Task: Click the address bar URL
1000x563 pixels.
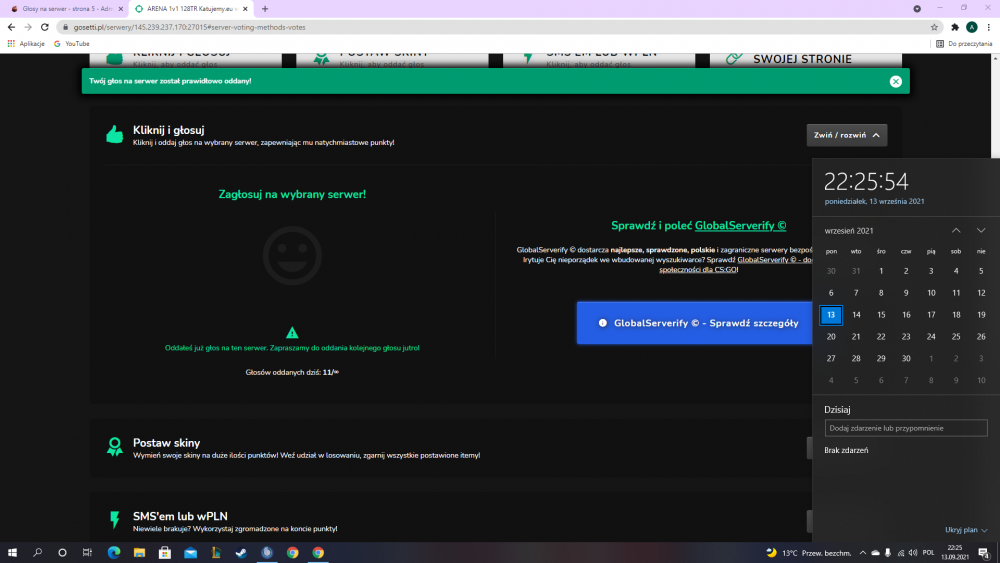Action: pos(189,27)
